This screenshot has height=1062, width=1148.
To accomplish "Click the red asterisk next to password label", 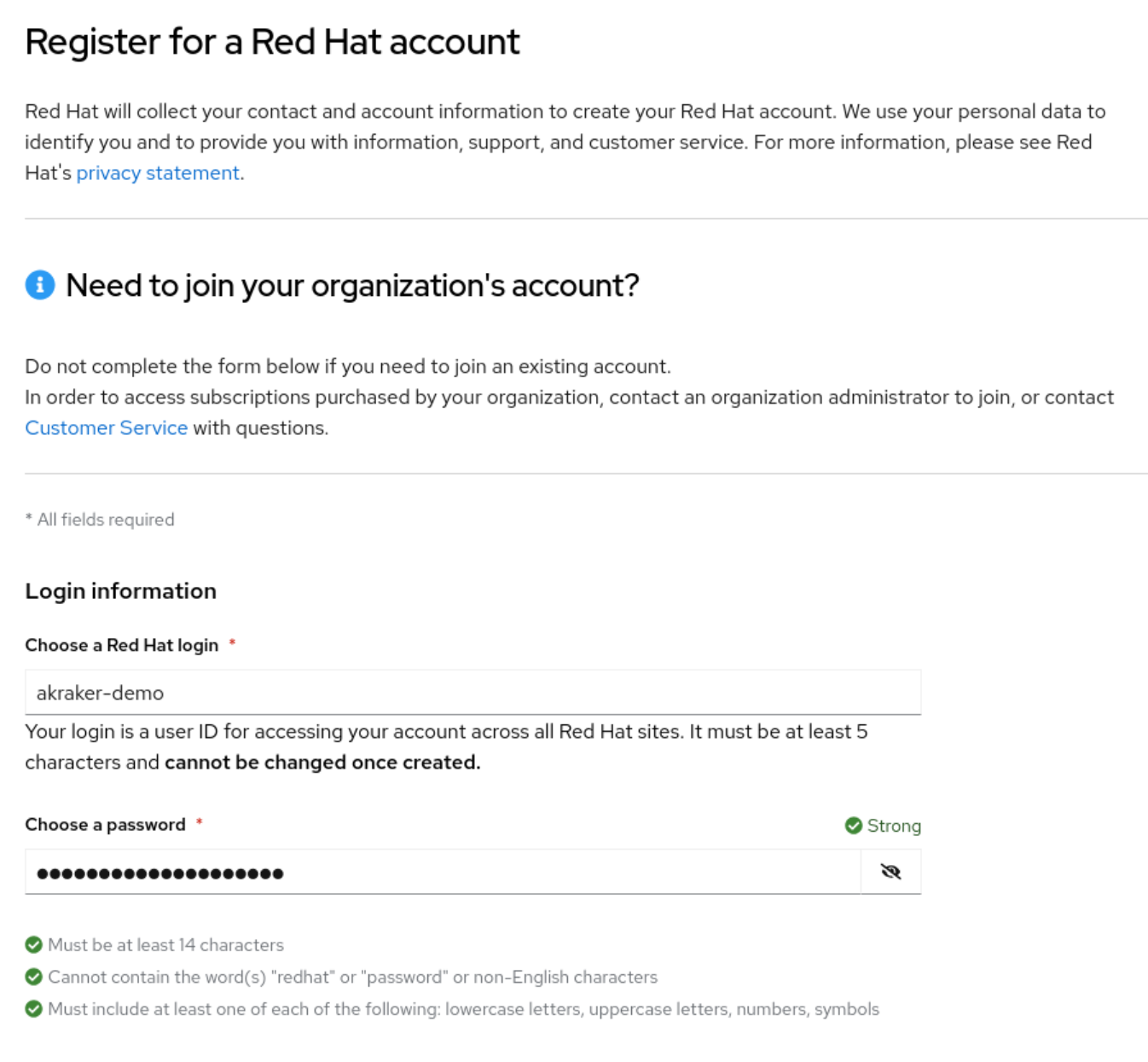I will 200,823.
